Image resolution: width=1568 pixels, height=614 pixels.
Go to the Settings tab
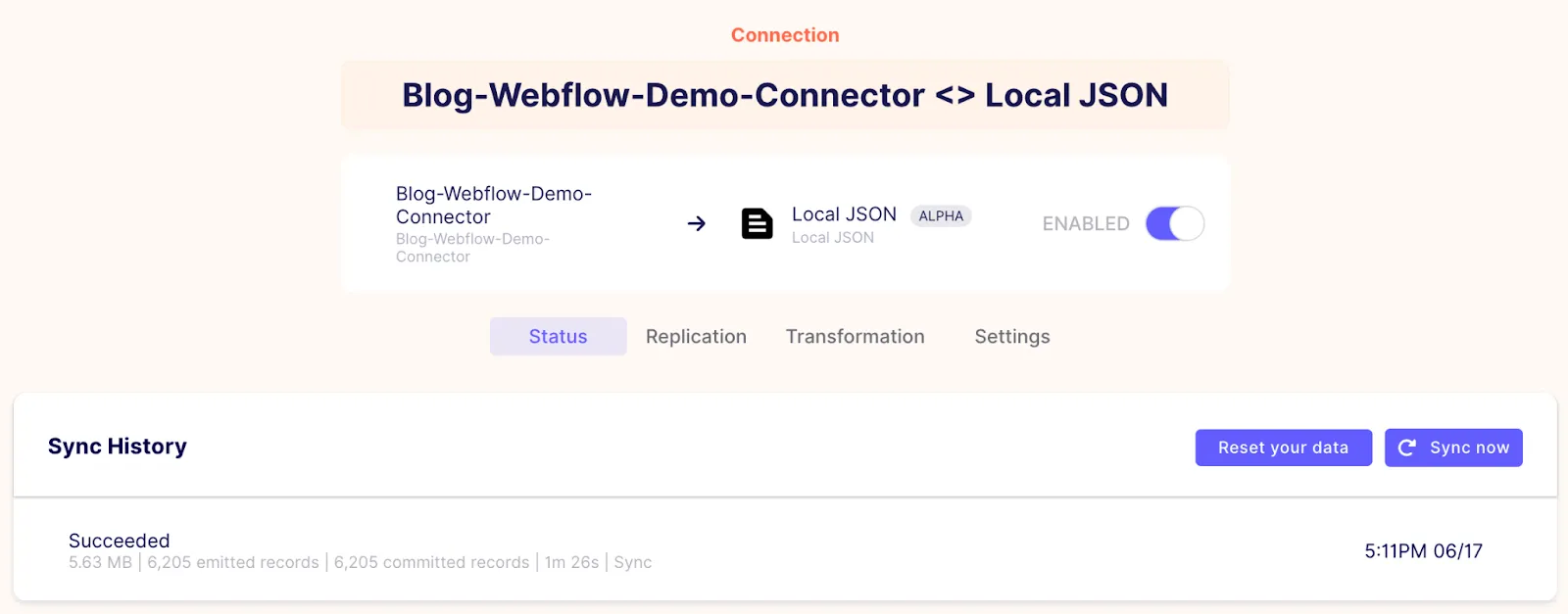coord(1012,336)
